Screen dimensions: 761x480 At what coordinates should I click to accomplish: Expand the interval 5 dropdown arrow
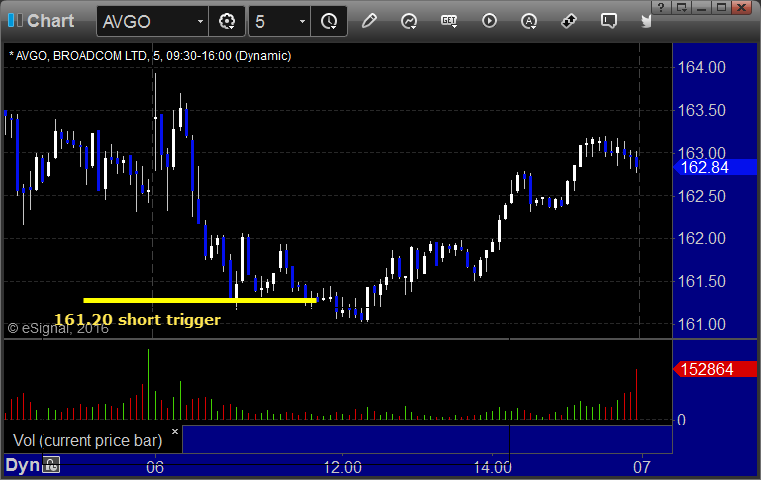tap(302, 21)
